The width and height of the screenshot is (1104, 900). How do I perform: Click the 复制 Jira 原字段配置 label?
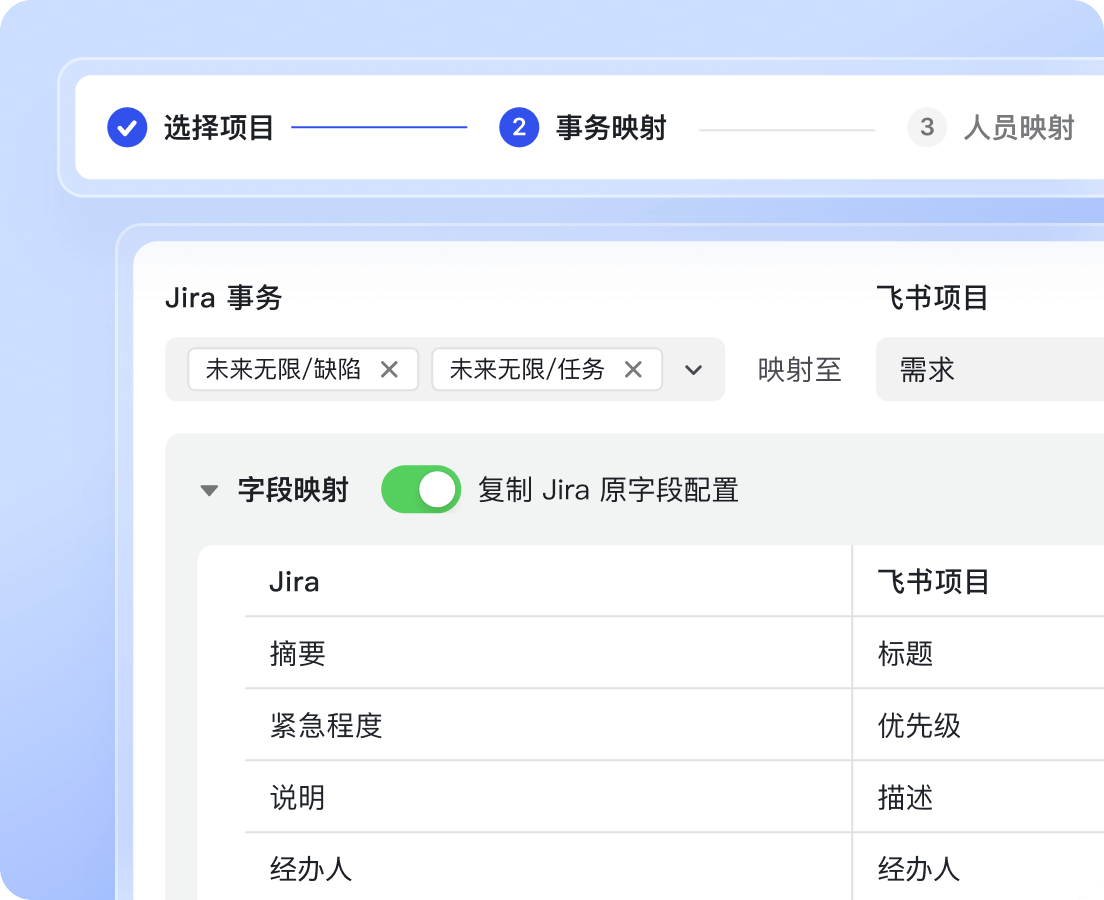click(608, 490)
